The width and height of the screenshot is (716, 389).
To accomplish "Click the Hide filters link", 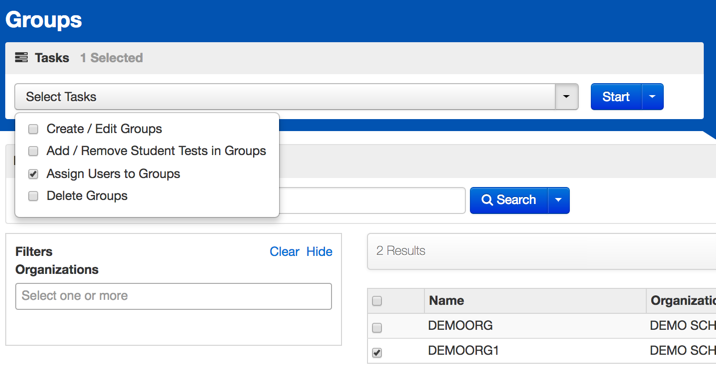I will coord(319,252).
